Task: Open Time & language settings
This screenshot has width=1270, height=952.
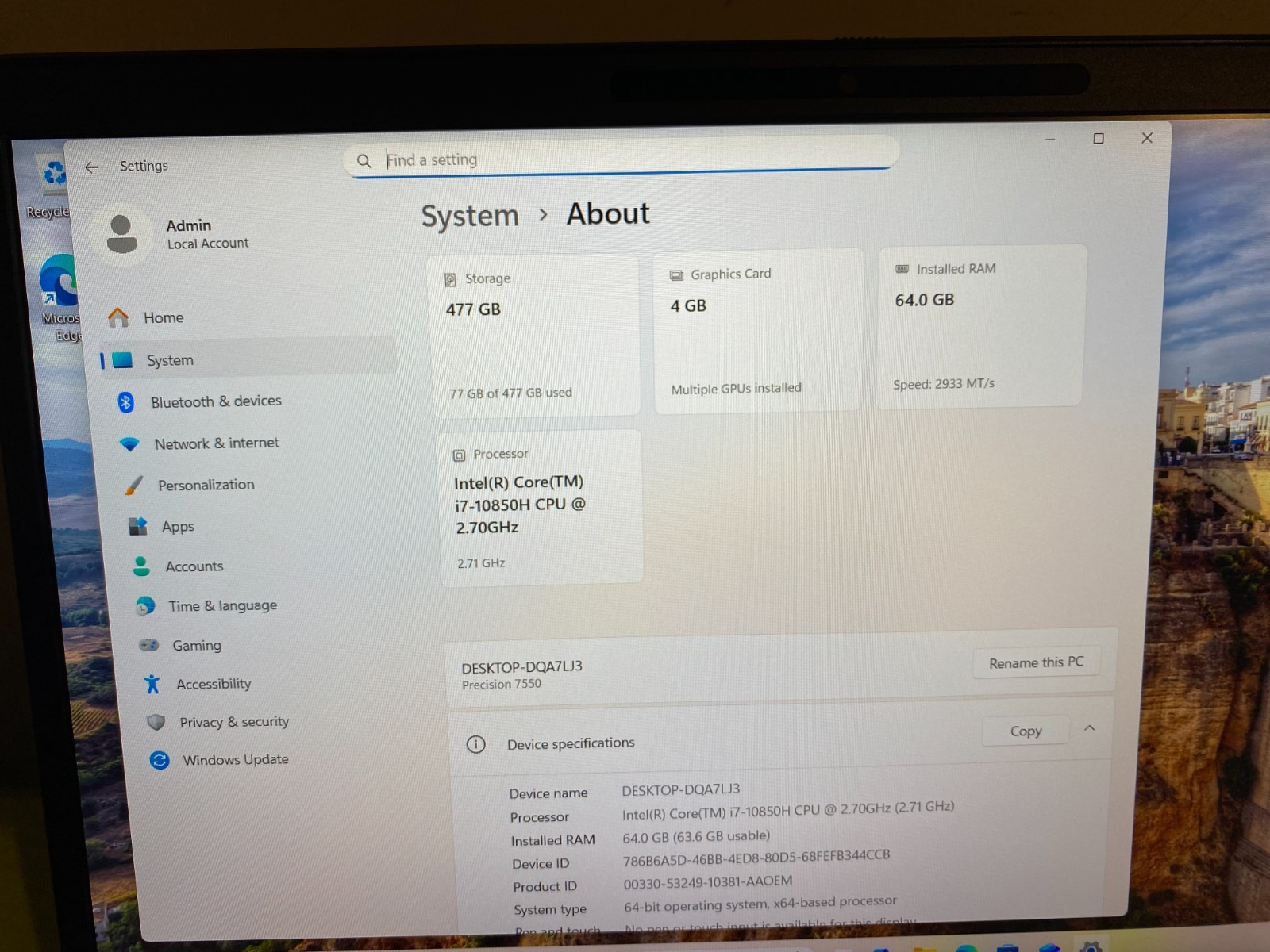Action: click(x=222, y=605)
